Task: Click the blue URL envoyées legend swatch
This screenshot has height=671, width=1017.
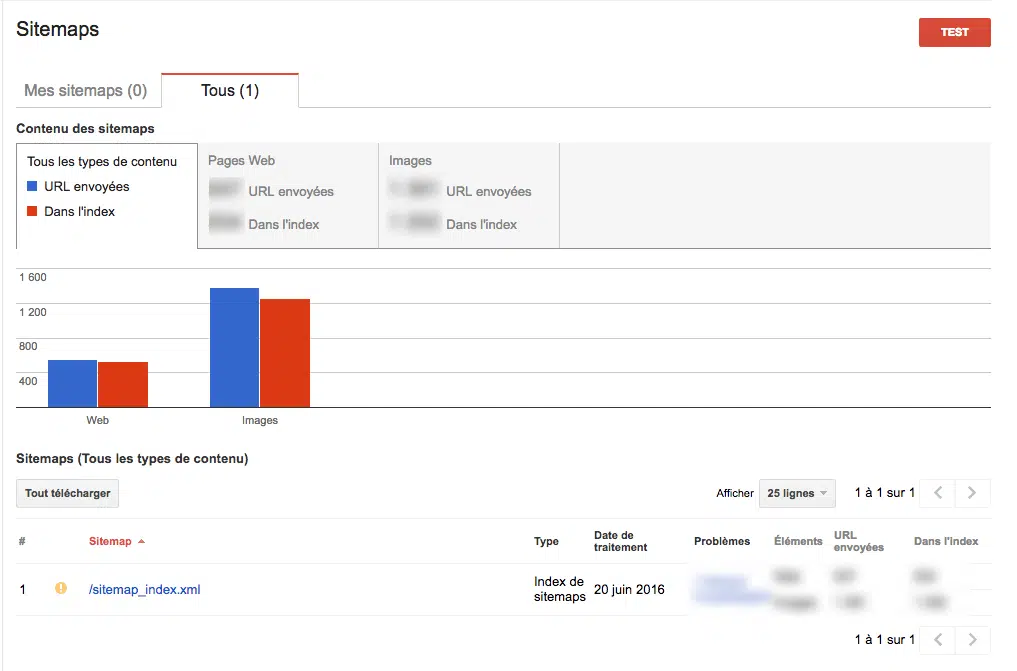Action: click(x=33, y=186)
